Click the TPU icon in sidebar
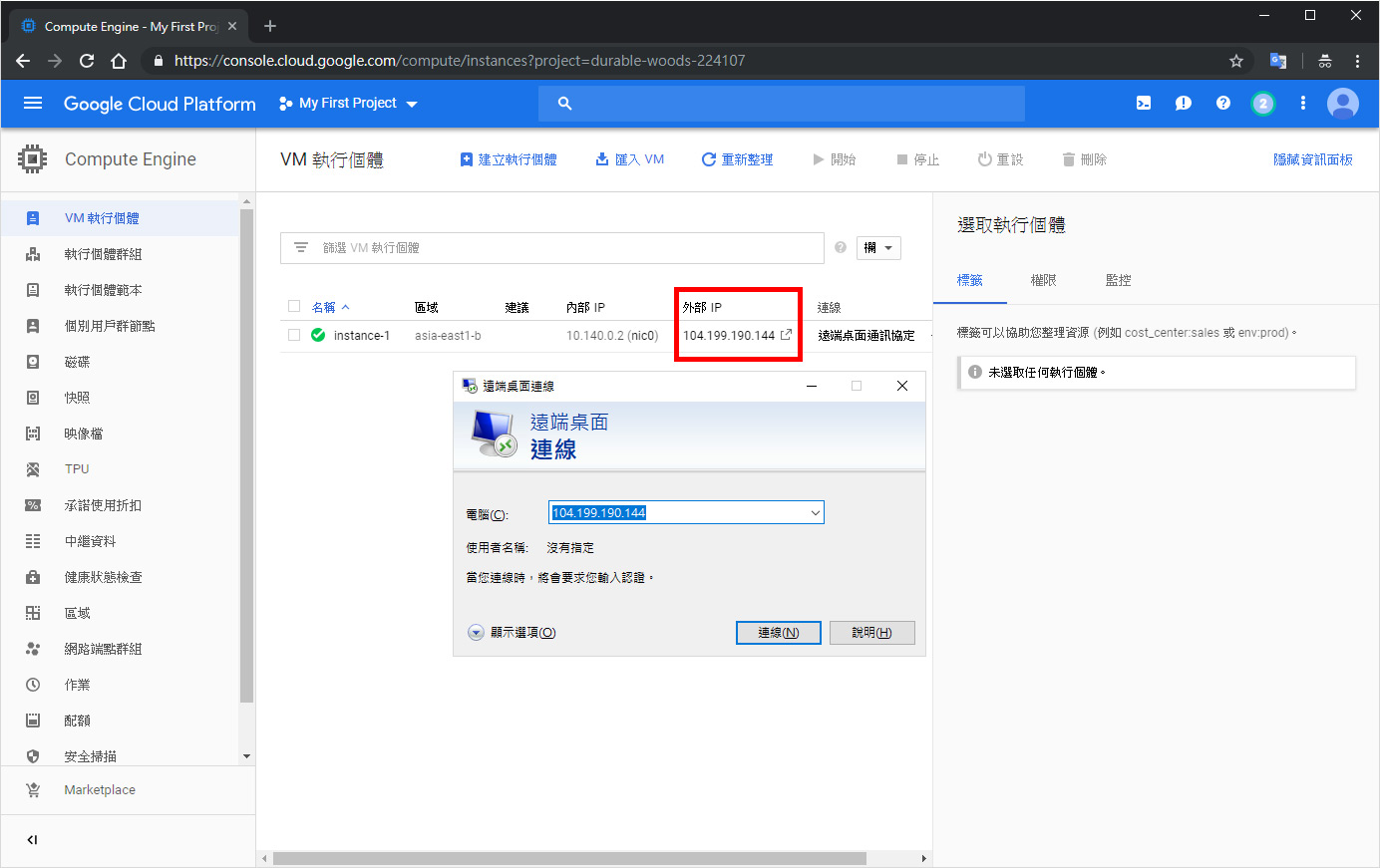Viewport: 1380px width, 868px height. pyautogui.click(x=33, y=469)
